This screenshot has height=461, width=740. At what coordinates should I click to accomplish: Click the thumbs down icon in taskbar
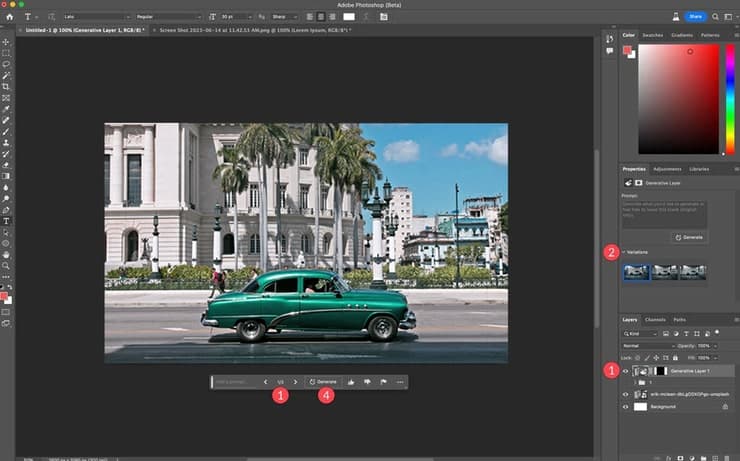pos(367,382)
